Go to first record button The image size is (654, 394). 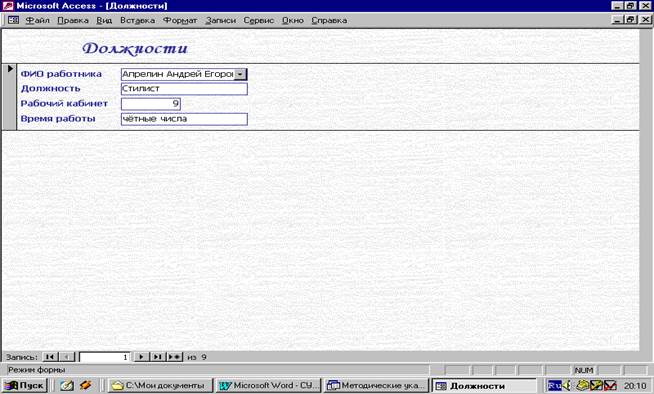tap(50, 357)
